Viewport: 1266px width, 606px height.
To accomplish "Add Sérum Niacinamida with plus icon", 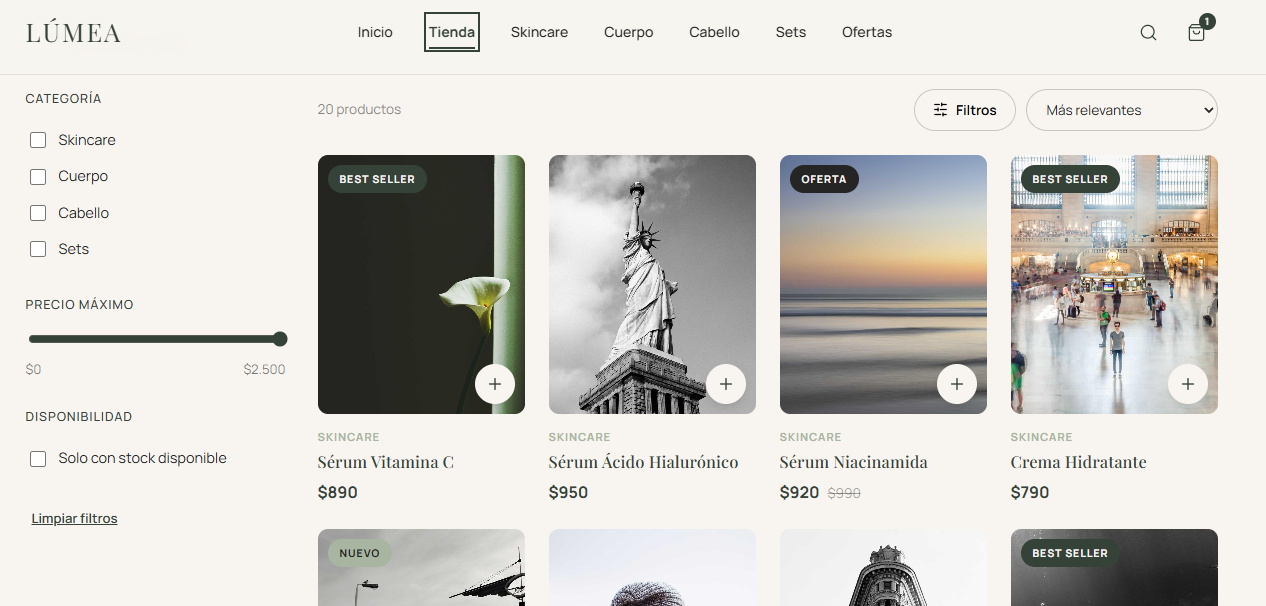I will pos(957,384).
